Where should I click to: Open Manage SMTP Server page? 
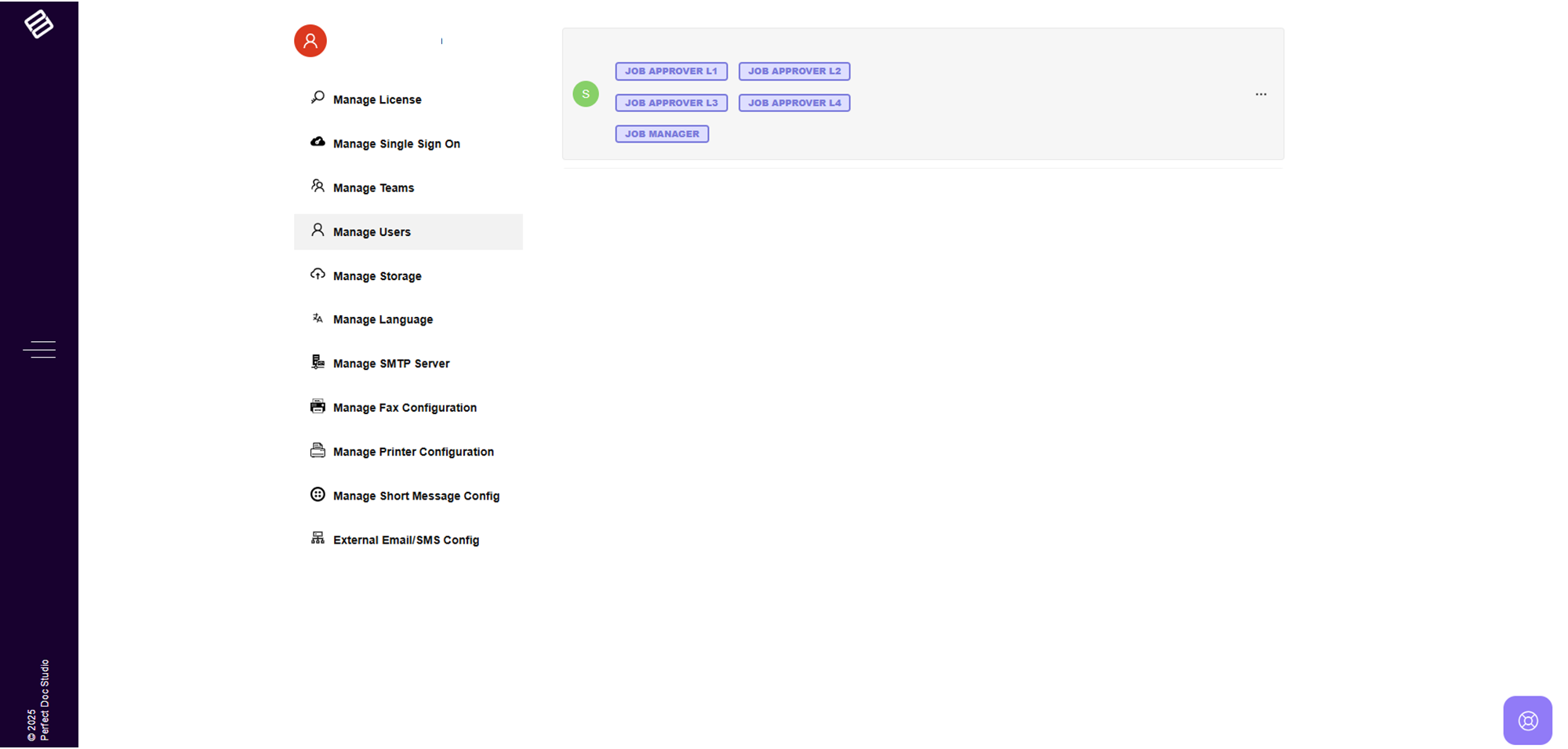[391, 364]
